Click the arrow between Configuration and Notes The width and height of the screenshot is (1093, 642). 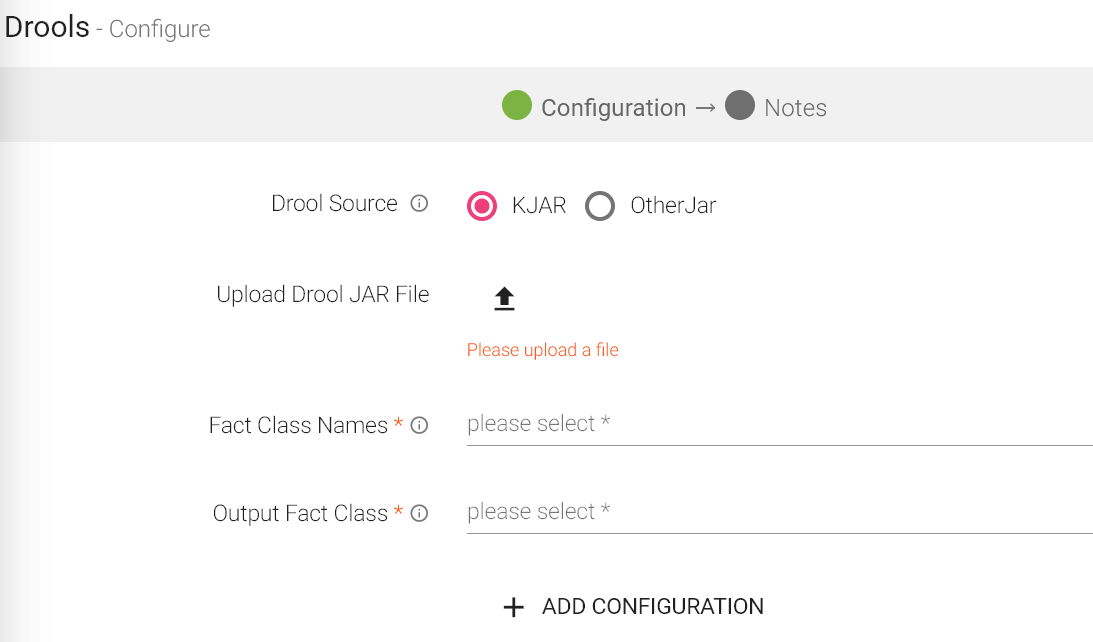click(705, 107)
